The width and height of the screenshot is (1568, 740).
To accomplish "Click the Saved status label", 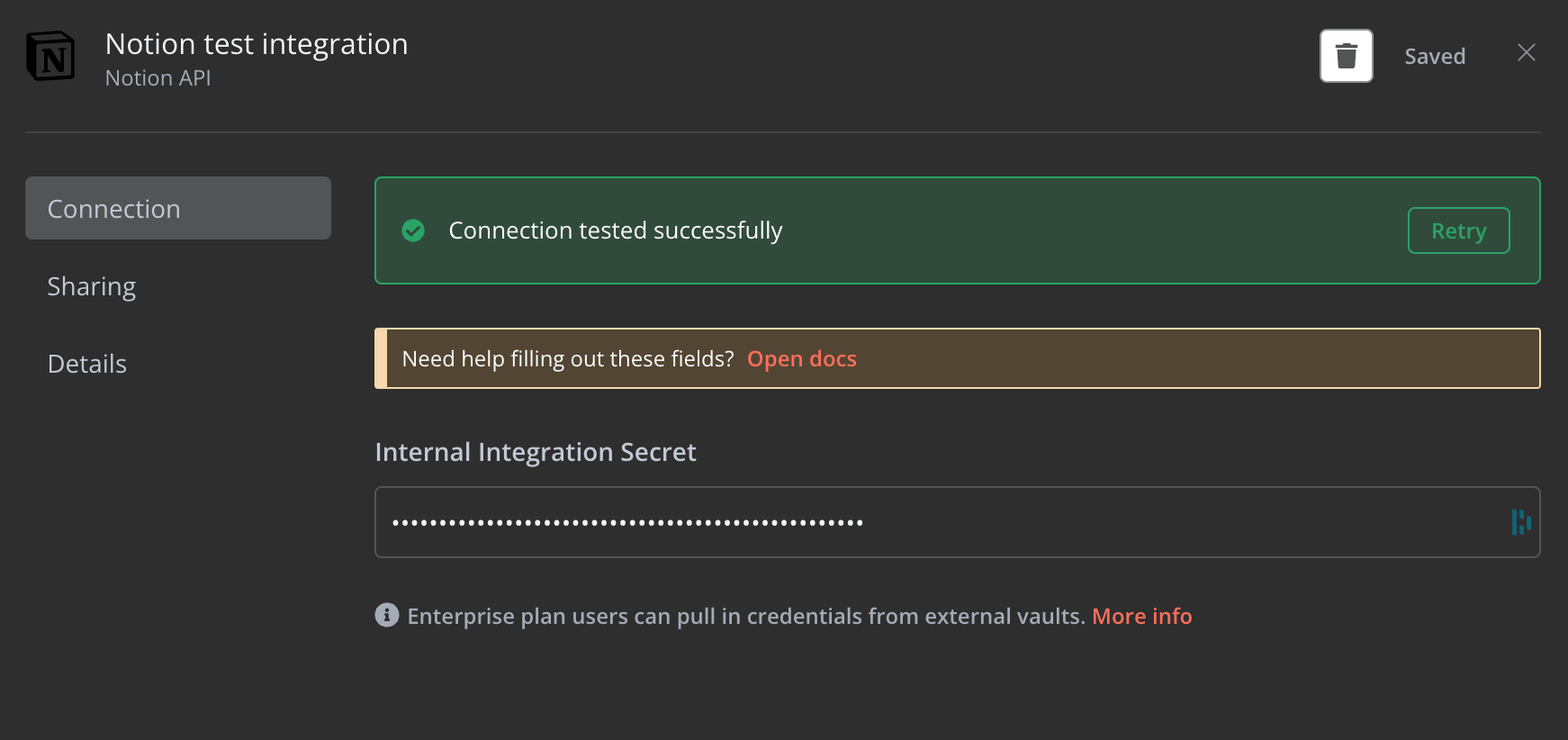I will pyautogui.click(x=1435, y=57).
